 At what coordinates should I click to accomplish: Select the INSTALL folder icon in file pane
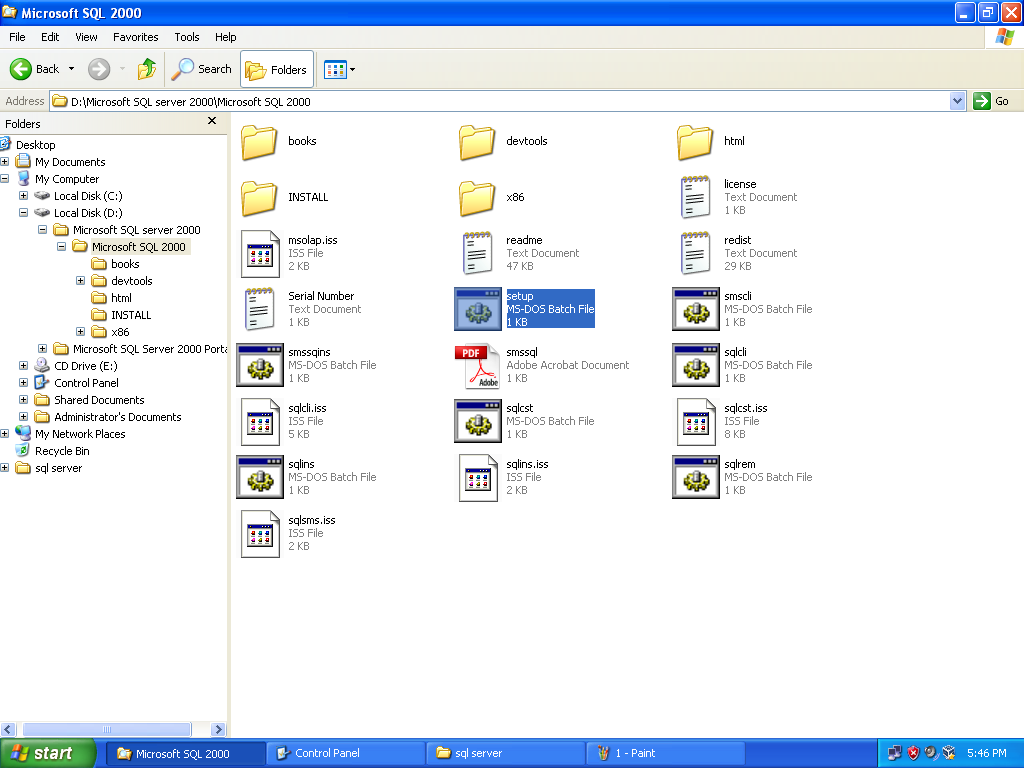(x=259, y=199)
